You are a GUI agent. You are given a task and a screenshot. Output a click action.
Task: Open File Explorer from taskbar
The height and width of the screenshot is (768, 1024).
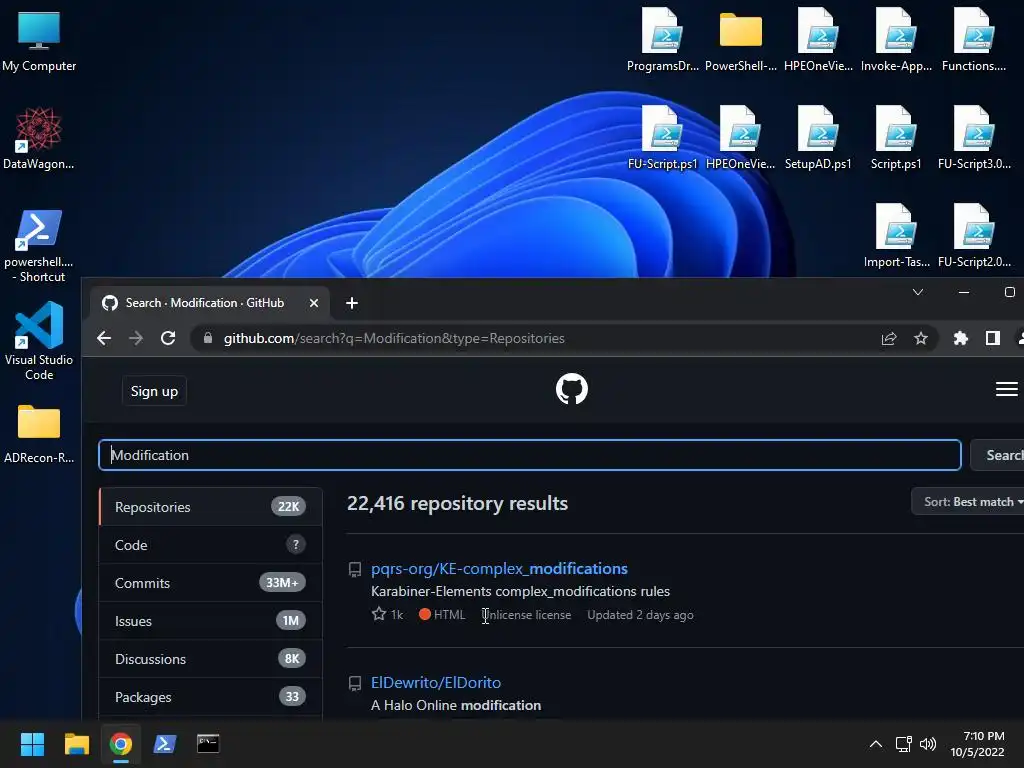click(76, 744)
